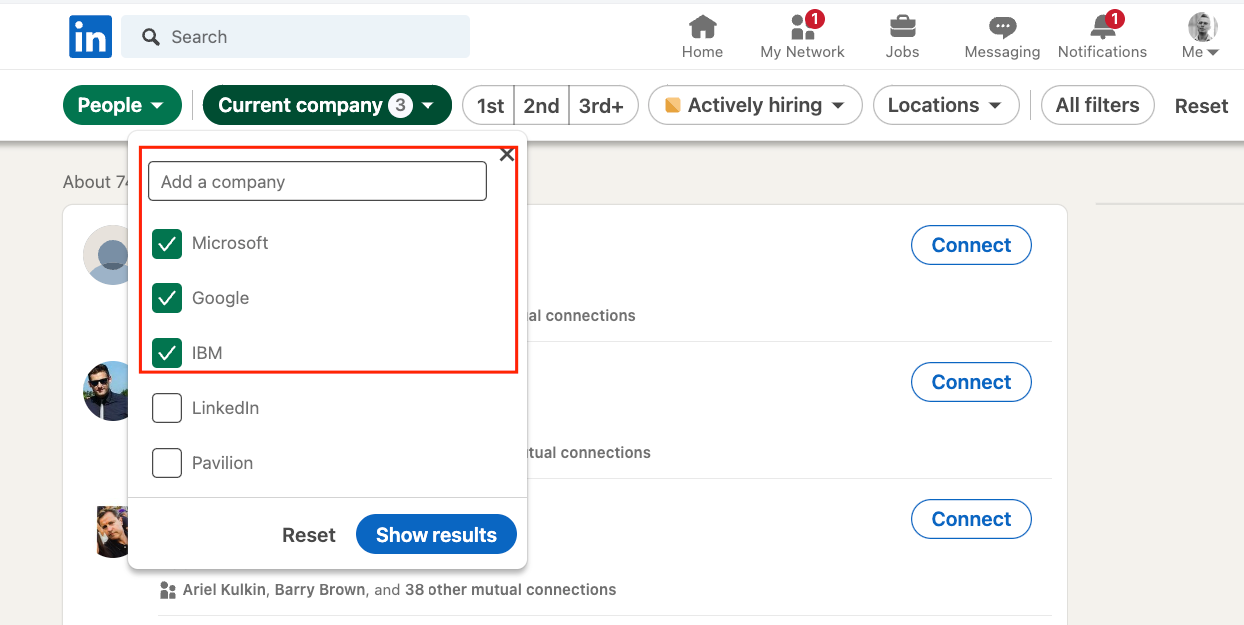Image resolution: width=1244 pixels, height=625 pixels.
Task: Click Show results button
Action: (436, 535)
